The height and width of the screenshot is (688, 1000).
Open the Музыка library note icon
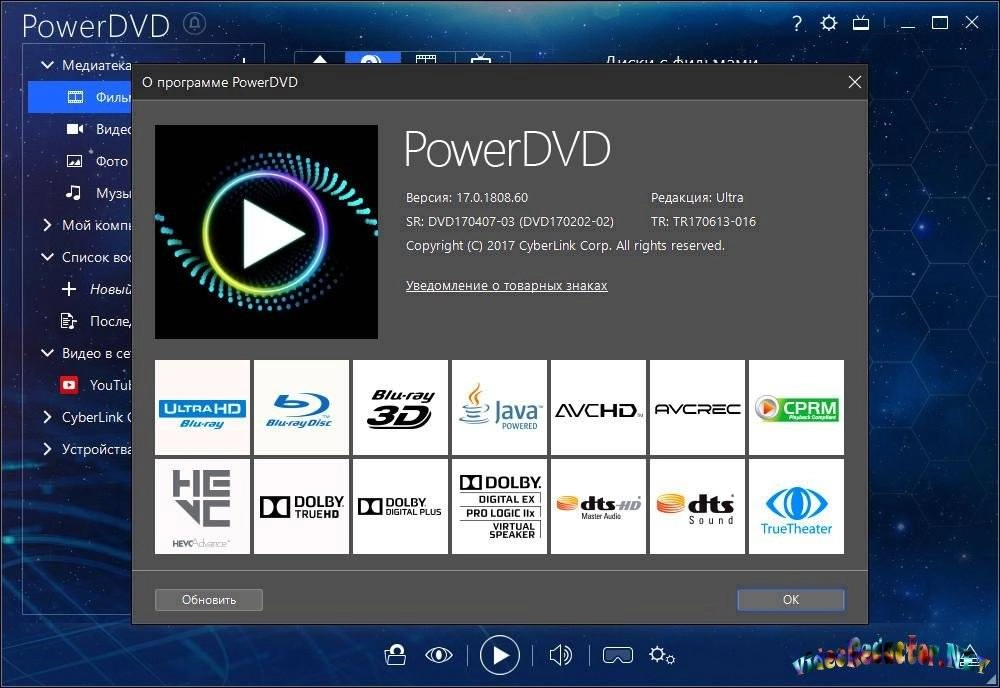point(74,193)
